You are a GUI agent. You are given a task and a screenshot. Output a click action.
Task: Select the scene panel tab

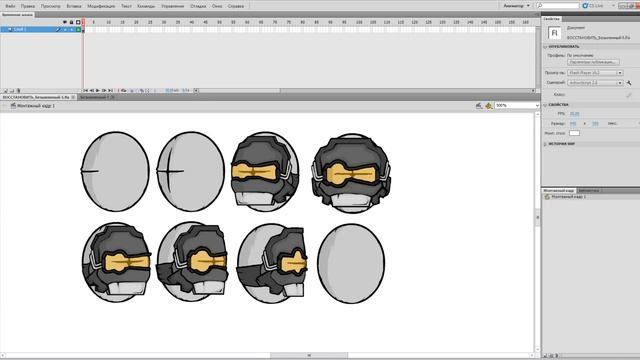click(x=558, y=191)
